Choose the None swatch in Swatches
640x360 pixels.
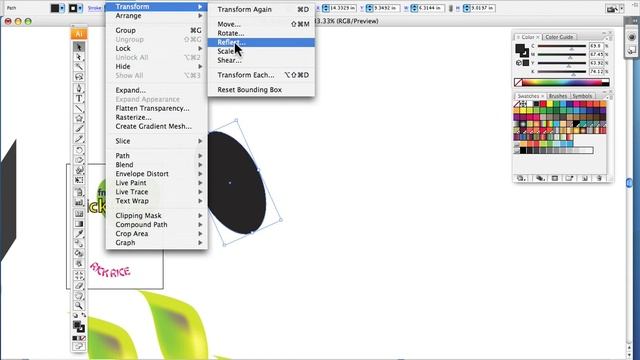[x=517, y=104]
